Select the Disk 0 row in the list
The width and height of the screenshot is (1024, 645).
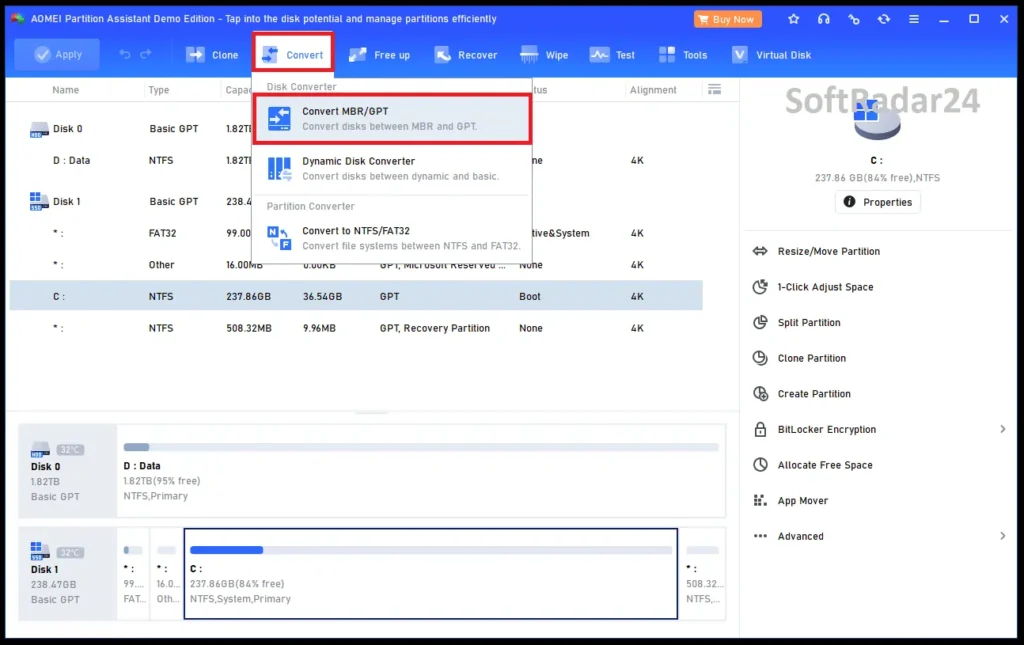tap(356, 129)
